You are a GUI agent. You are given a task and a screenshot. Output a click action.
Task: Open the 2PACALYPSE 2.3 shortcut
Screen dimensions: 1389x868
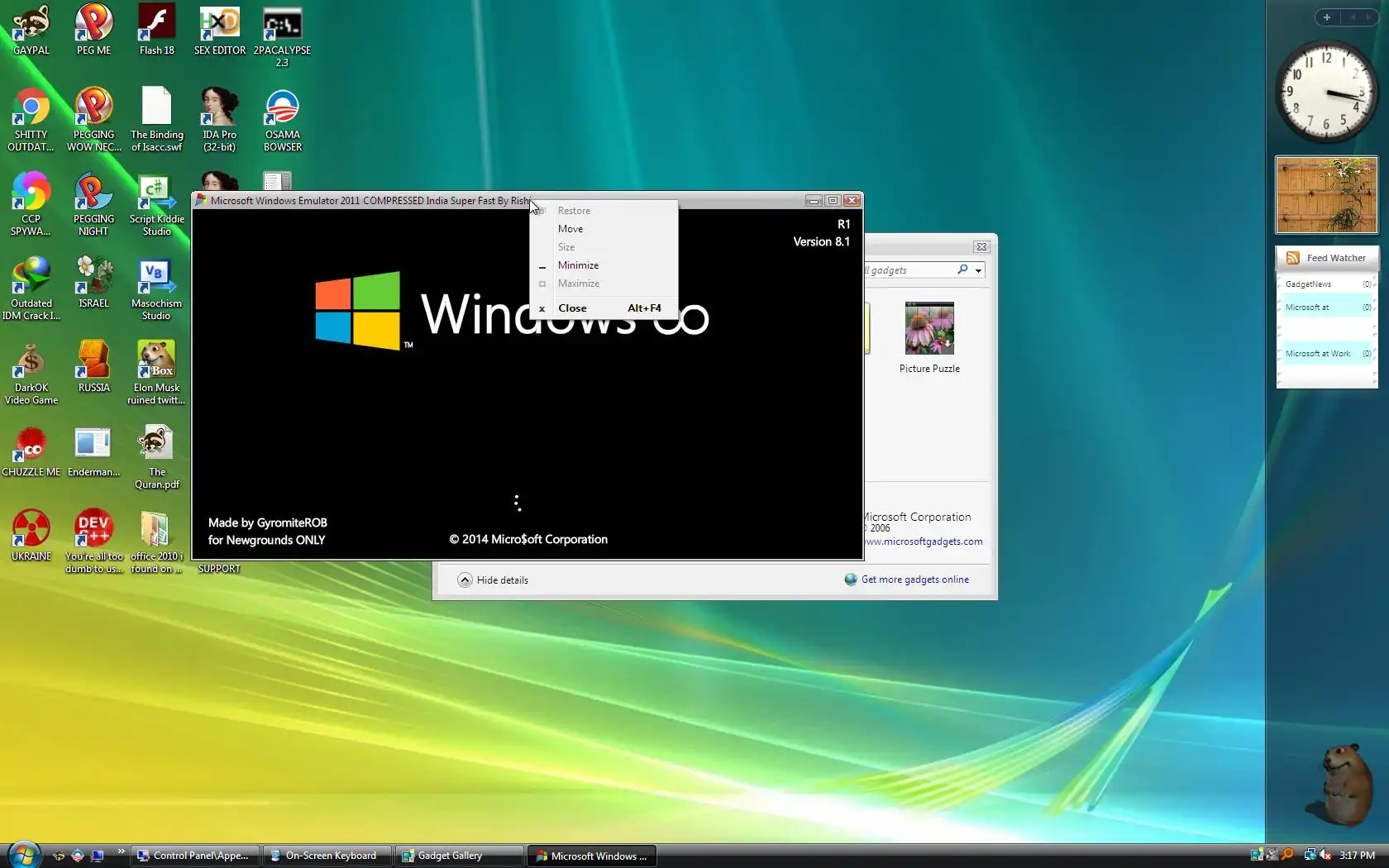pos(282,36)
